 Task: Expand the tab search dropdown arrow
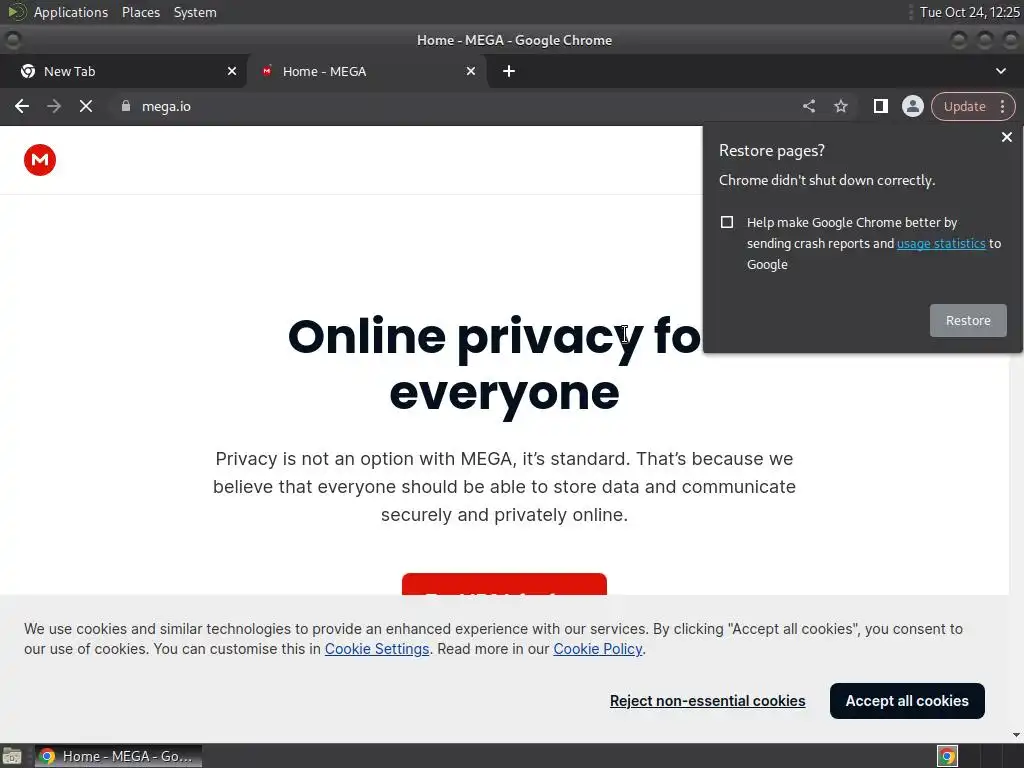tap(1000, 71)
